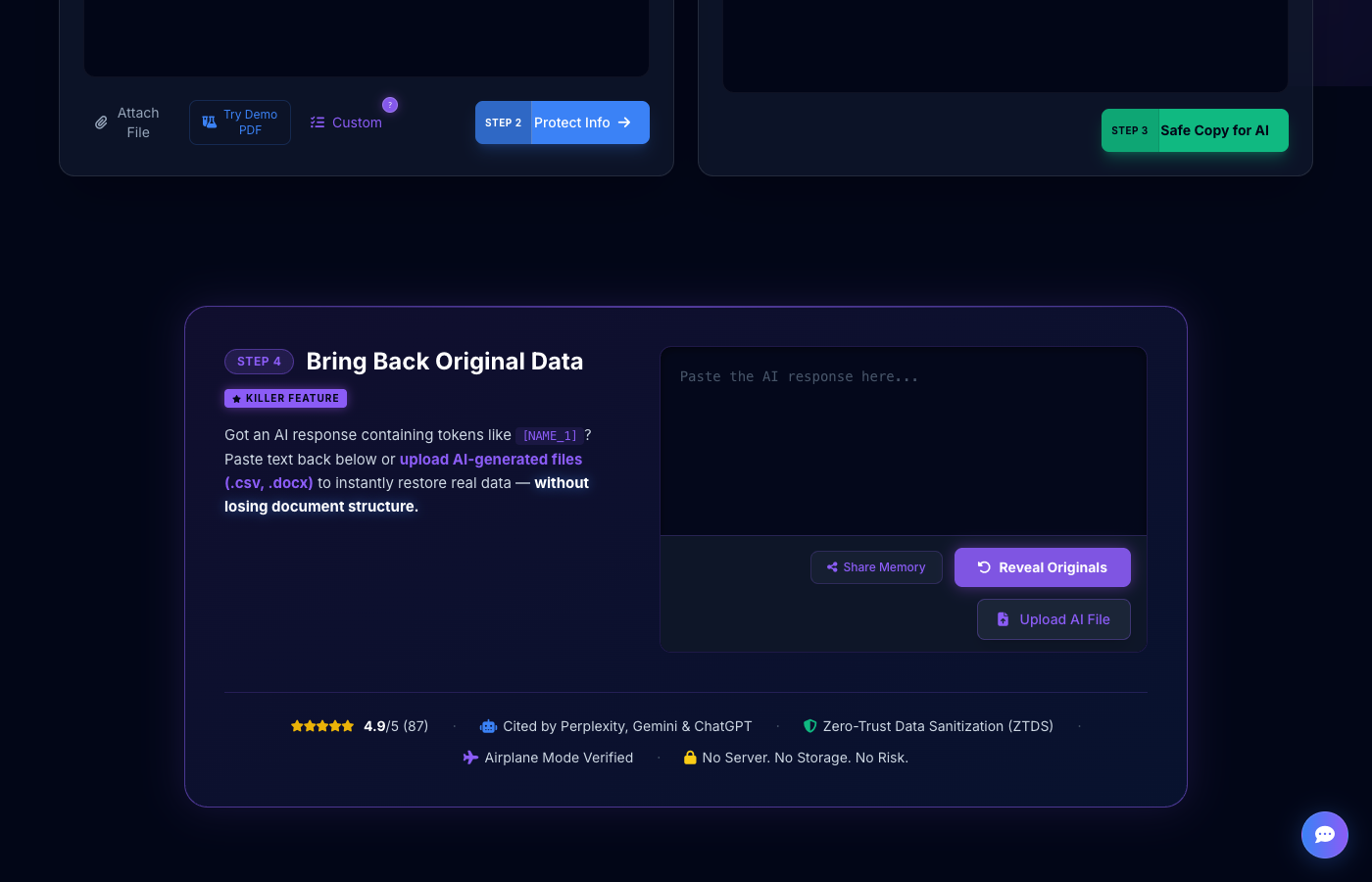Click the dark input text area above Attach File
Screen dimensions: 1372x882
click(367, 37)
